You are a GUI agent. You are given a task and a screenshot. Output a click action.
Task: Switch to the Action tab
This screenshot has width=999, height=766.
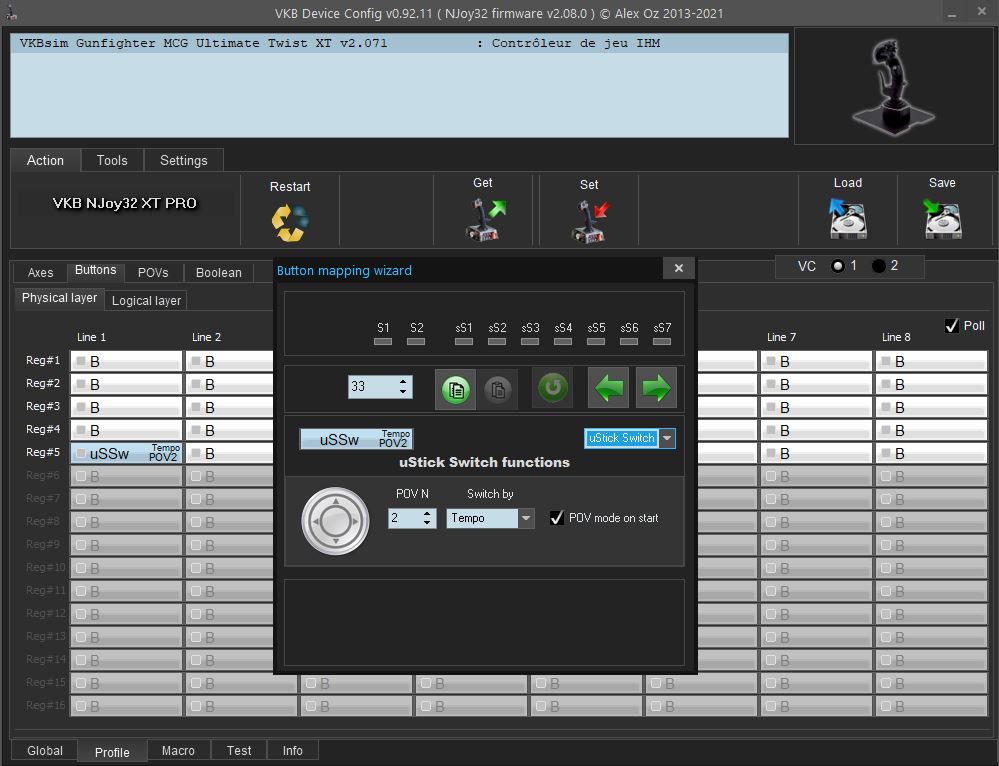click(x=45, y=161)
